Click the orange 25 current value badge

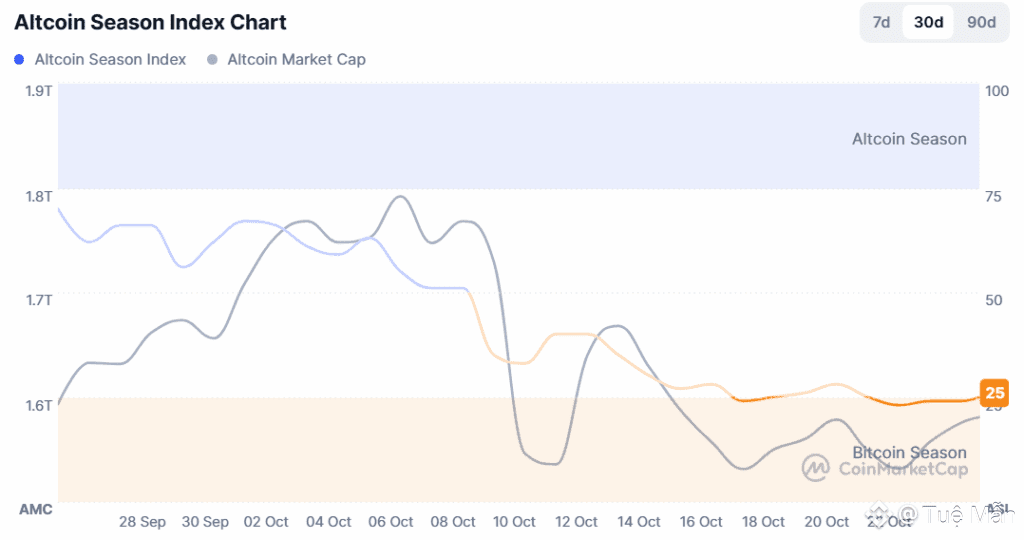tap(994, 393)
